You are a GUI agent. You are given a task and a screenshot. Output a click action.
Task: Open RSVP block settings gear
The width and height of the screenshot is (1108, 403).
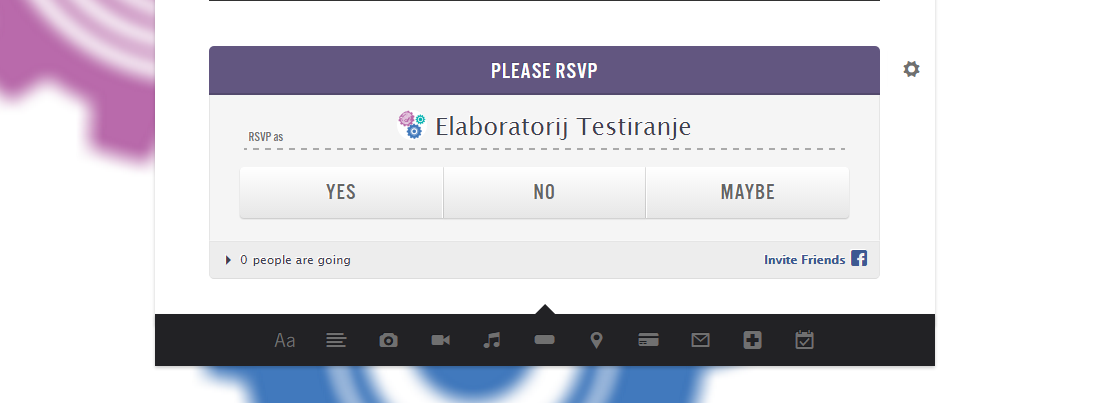point(911,70)
